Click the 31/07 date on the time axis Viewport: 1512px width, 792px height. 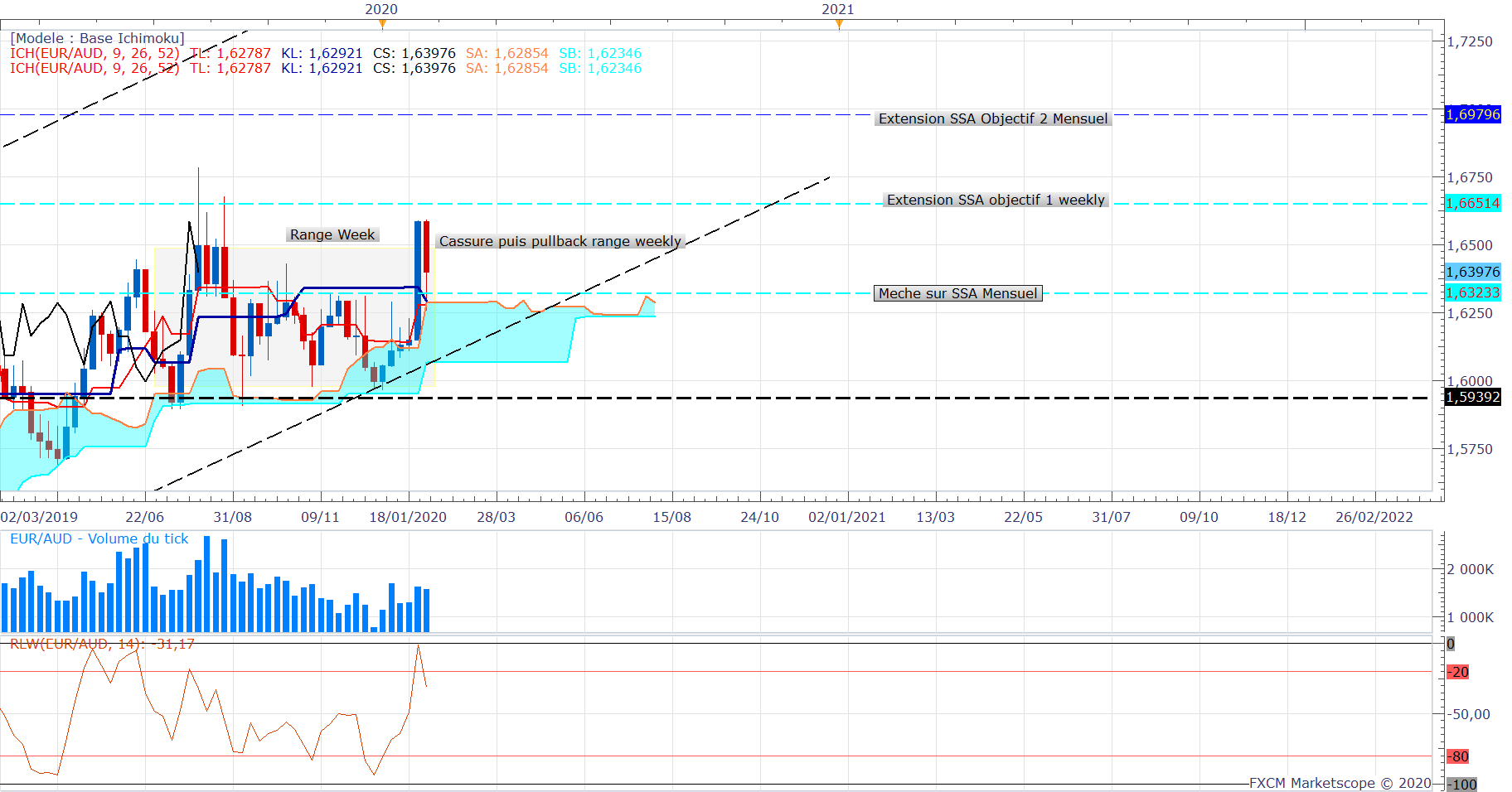(x=1112, y=517)
